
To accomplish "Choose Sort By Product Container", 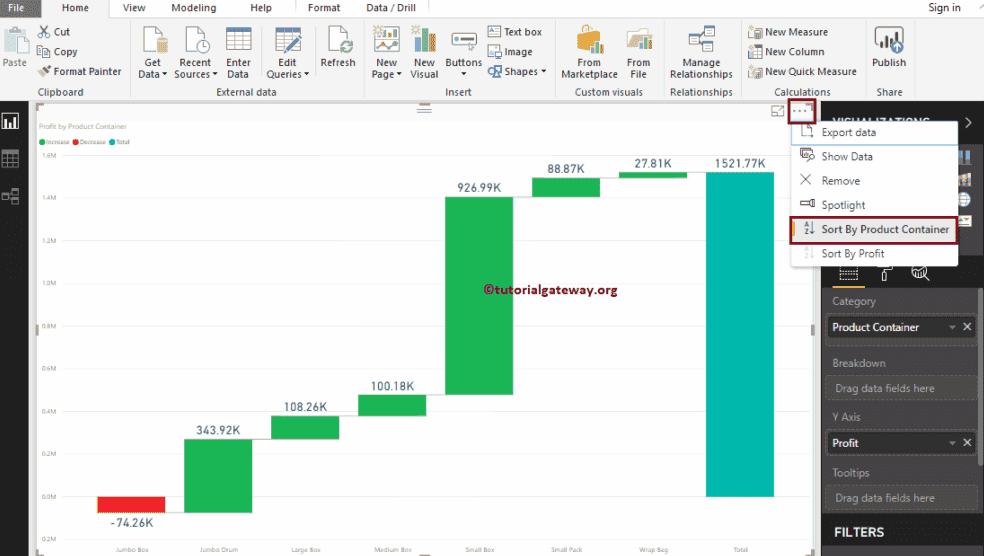I will 874,230.
